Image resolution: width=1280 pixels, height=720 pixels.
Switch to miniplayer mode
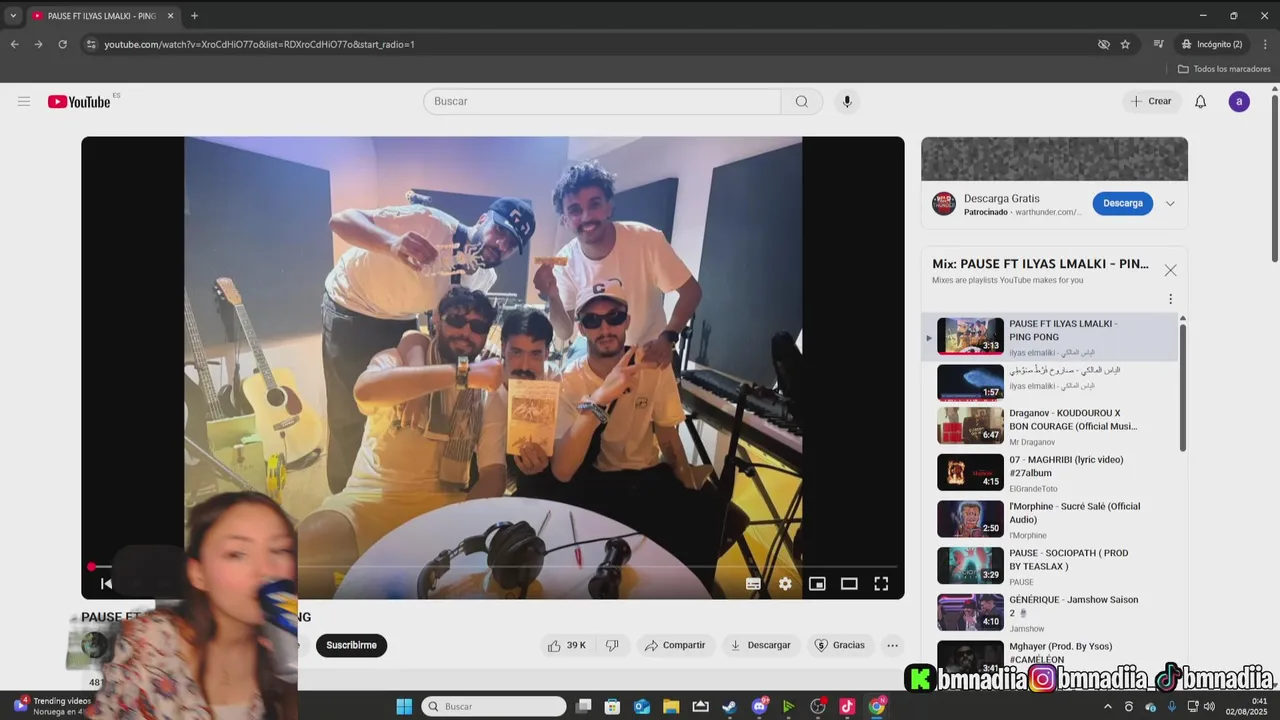click(x=817, y=584)
